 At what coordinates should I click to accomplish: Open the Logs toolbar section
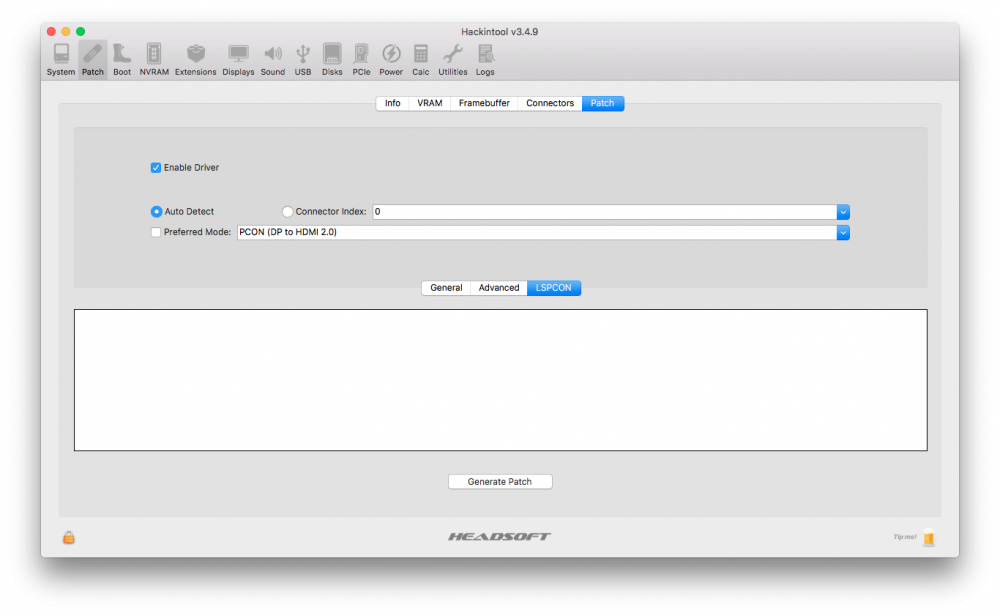(x=485, y=60)
